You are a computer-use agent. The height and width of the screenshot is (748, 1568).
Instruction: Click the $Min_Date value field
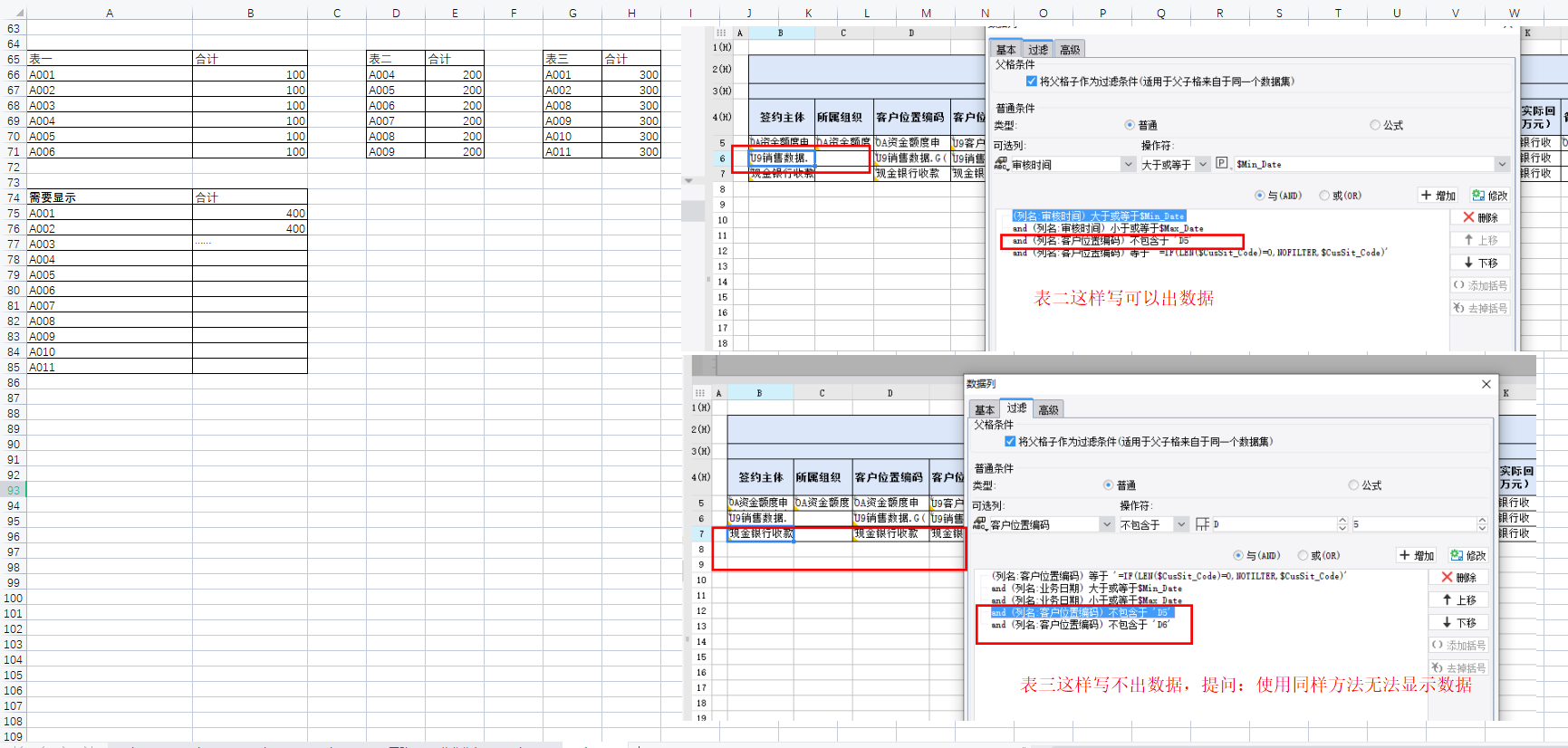coord(1362,164)
